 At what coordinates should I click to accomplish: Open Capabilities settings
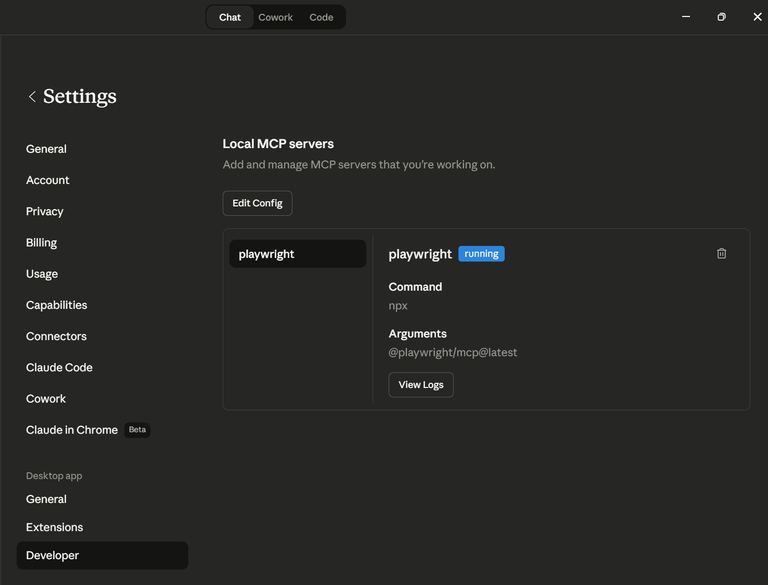(56, 305)
